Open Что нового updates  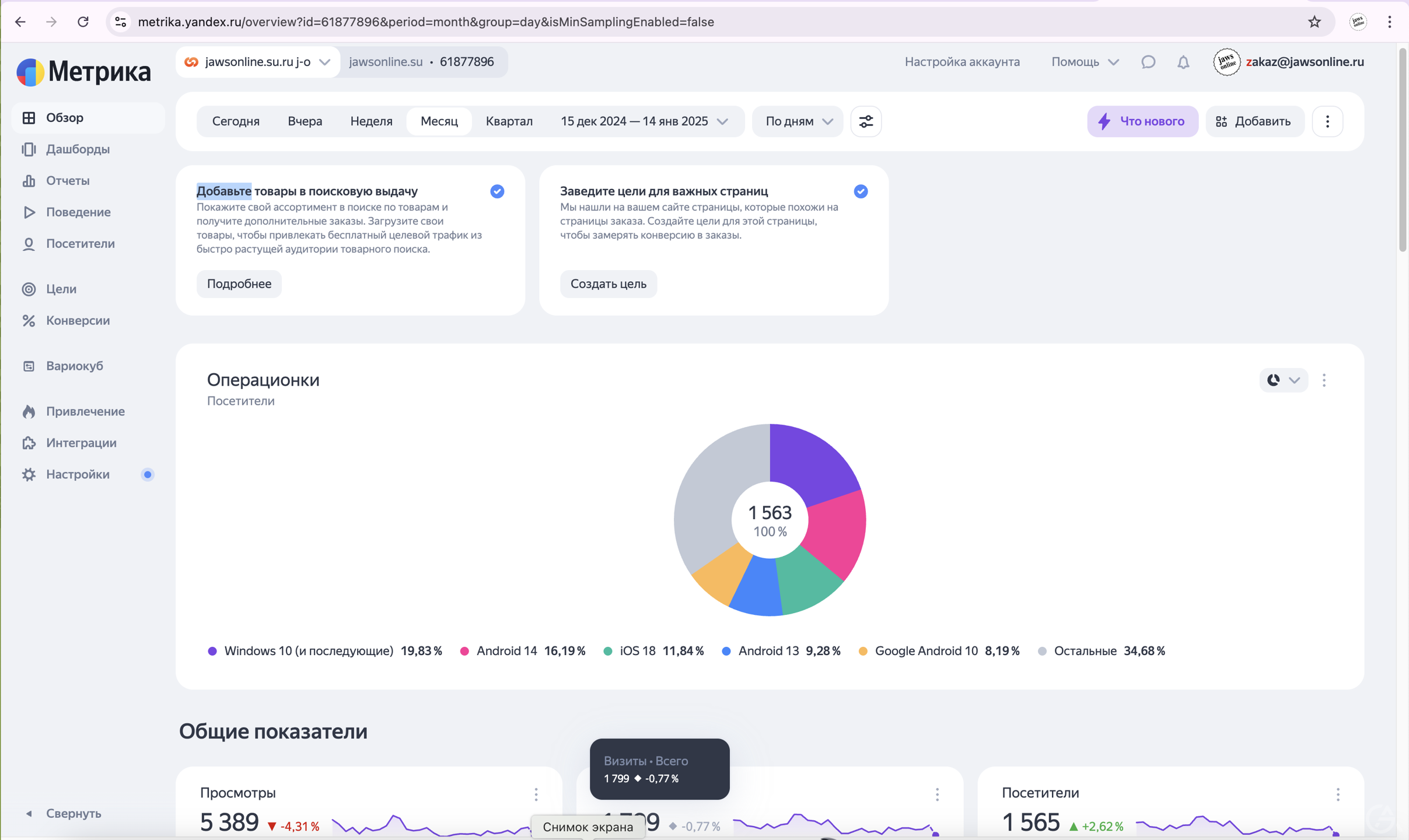[1142, 121]
